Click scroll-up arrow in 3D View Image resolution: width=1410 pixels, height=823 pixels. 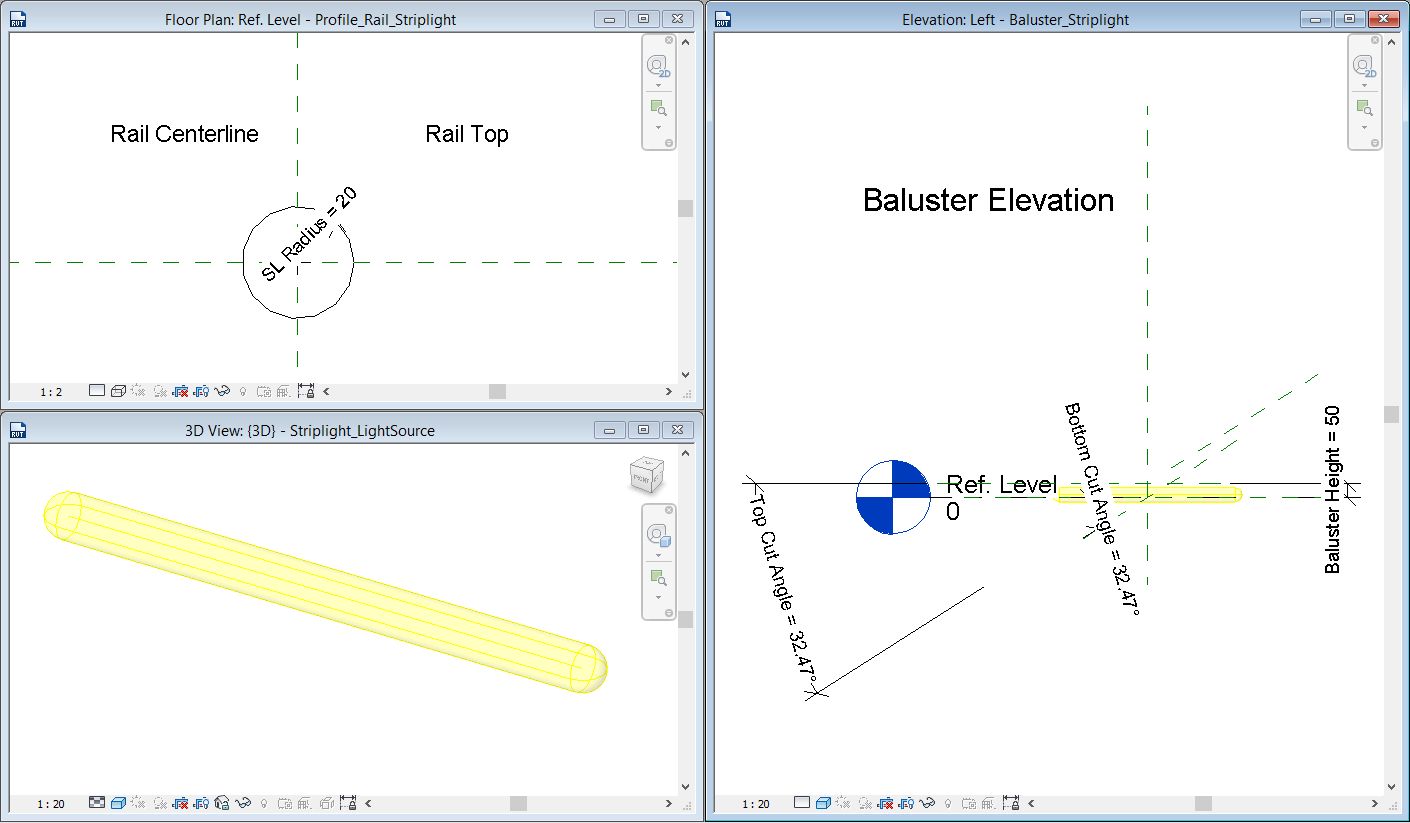(x=685, y=453)
